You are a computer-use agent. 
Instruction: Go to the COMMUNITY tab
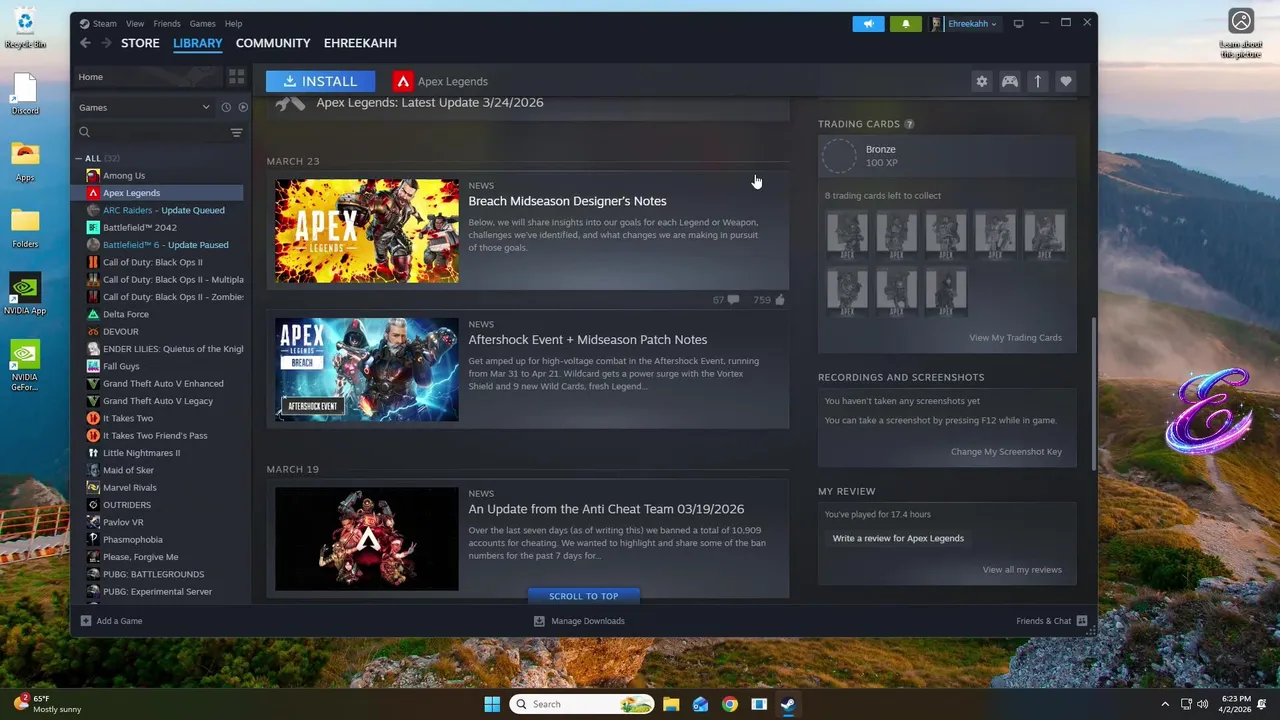click(x=273, y=43)
